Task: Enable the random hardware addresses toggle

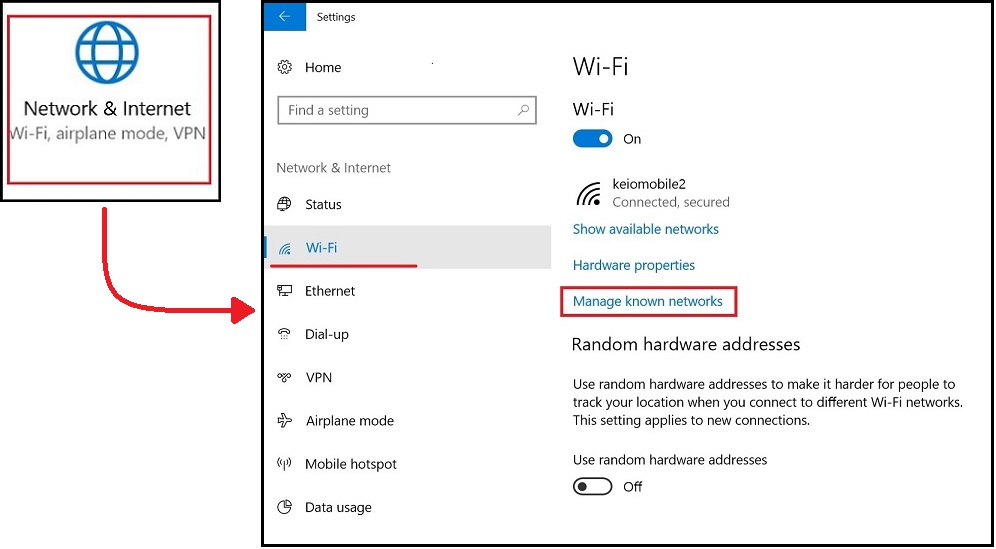Action: (x=592, y=486)
